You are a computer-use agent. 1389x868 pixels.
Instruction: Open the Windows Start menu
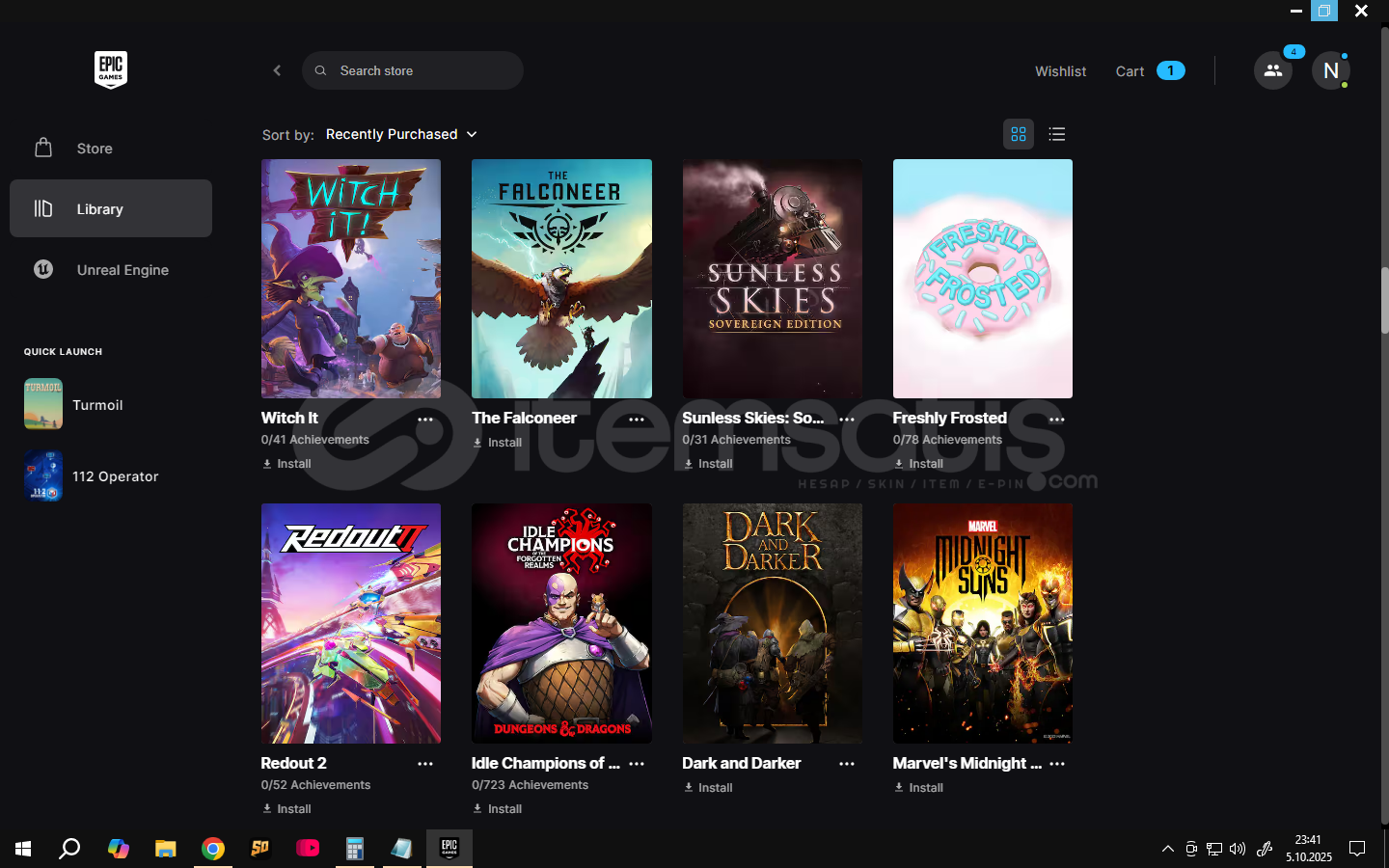(x=23, y=849)
